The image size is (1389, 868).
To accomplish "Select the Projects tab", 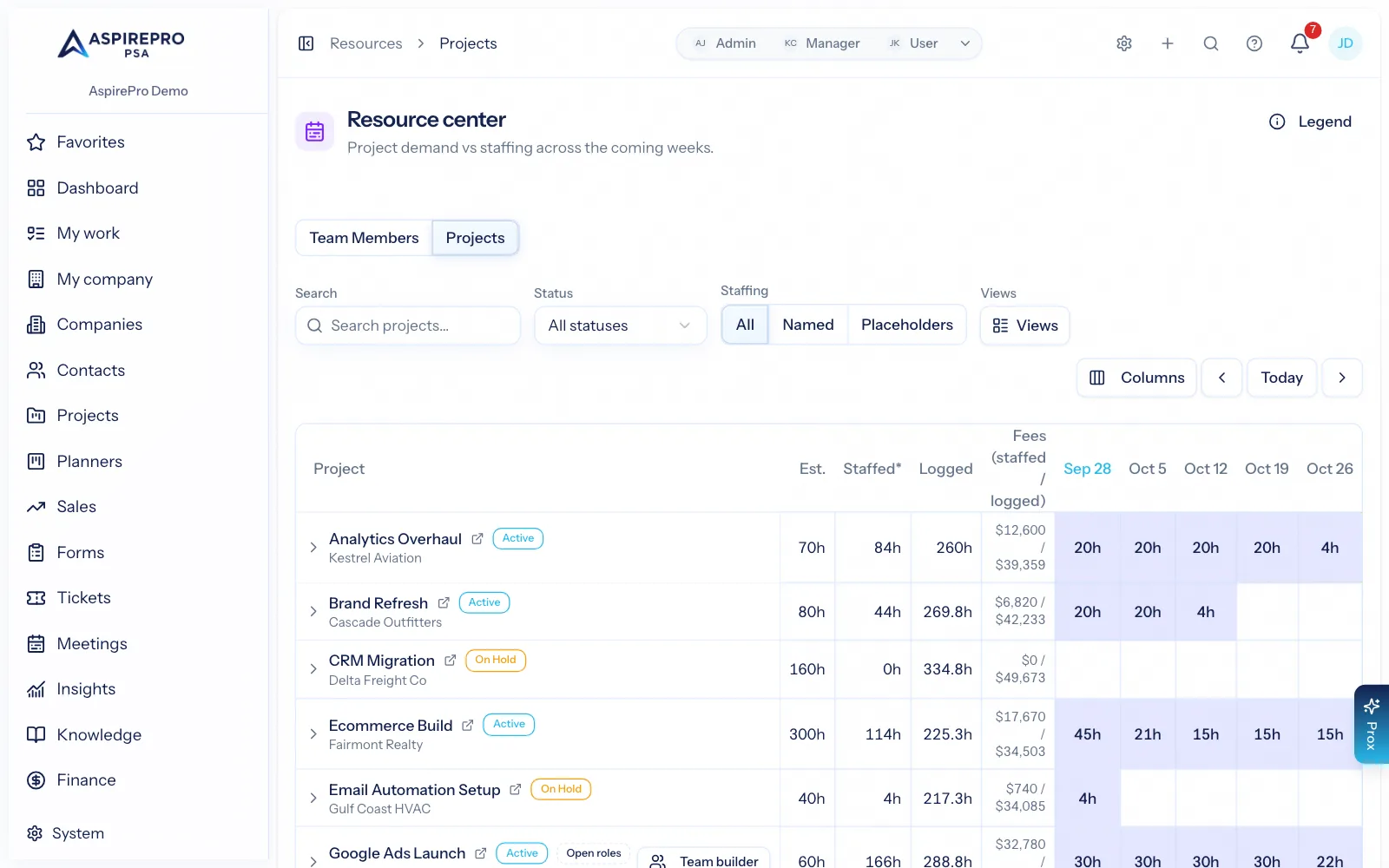I will tap(476, 238).
